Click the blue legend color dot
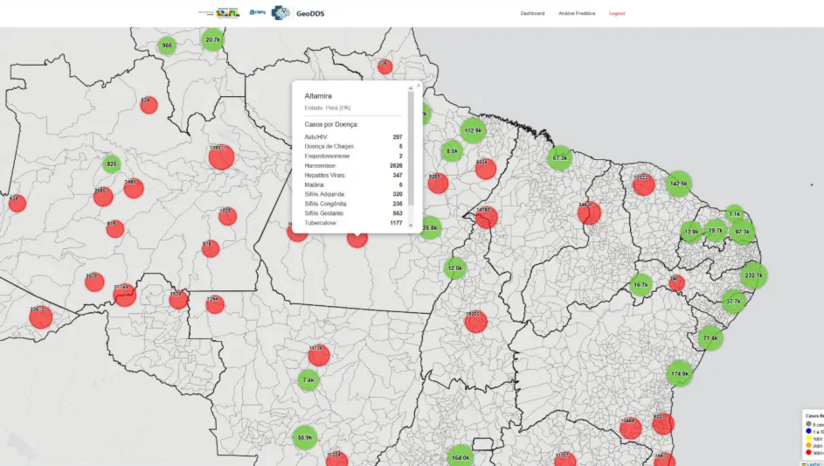 [808, 431]
